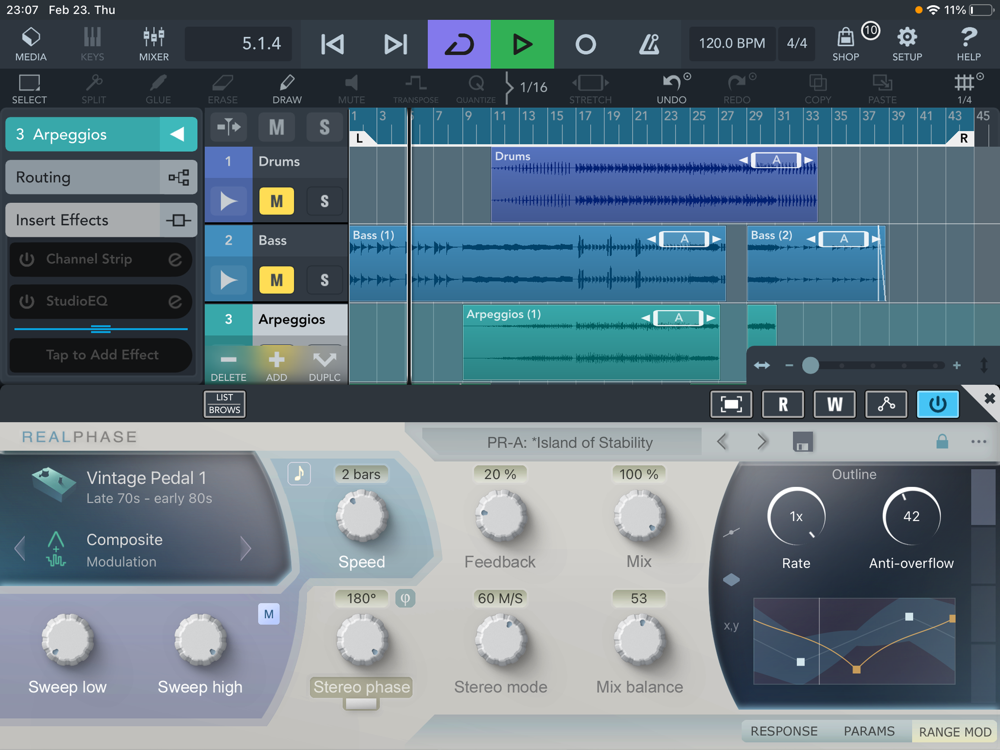
Task: Duplicate the selected track
Action: 324,366
